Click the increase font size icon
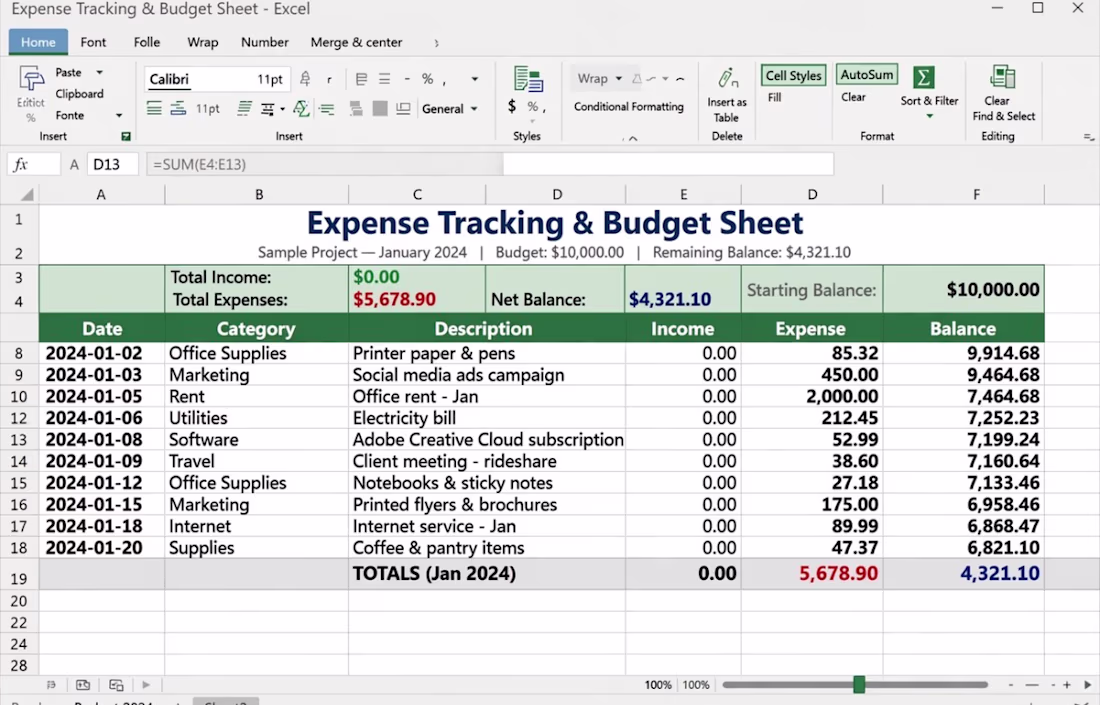The image size is (1100, 705). tap(304, 79)
